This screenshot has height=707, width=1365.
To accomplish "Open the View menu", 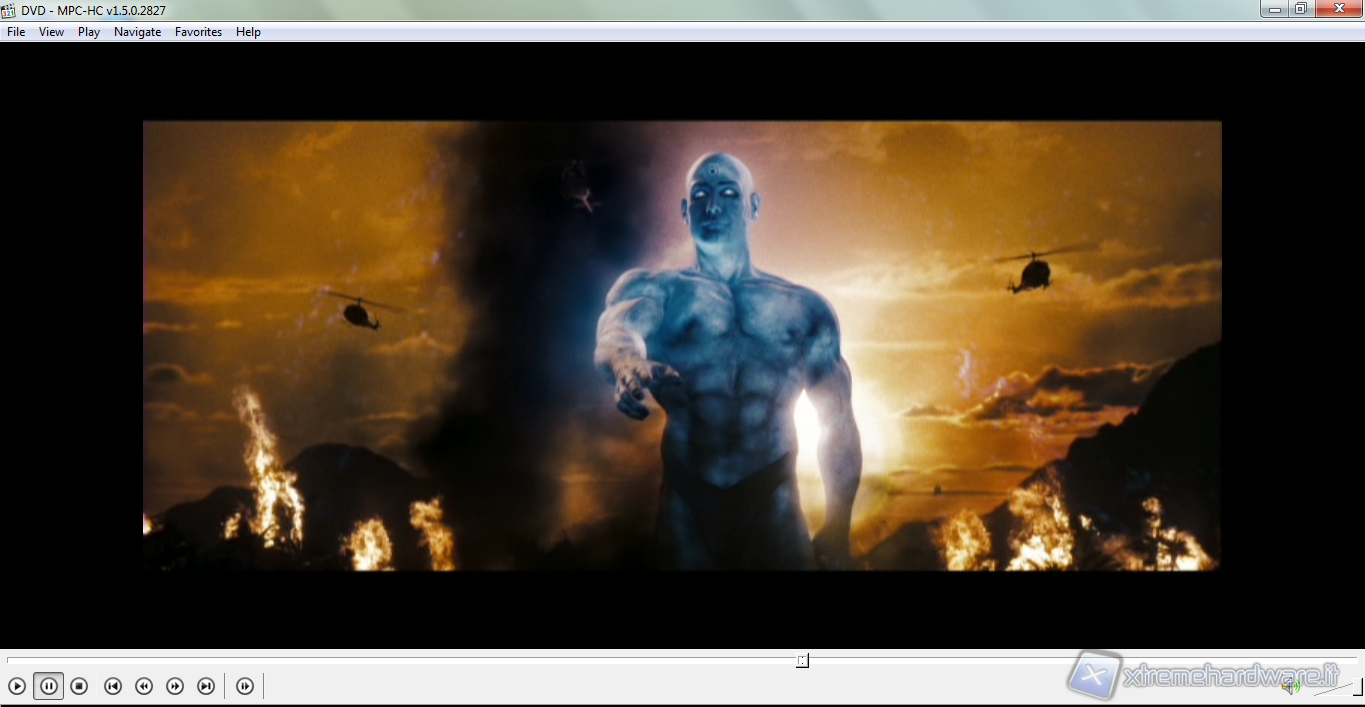I will pyautogui.click(x=51, y=32).
